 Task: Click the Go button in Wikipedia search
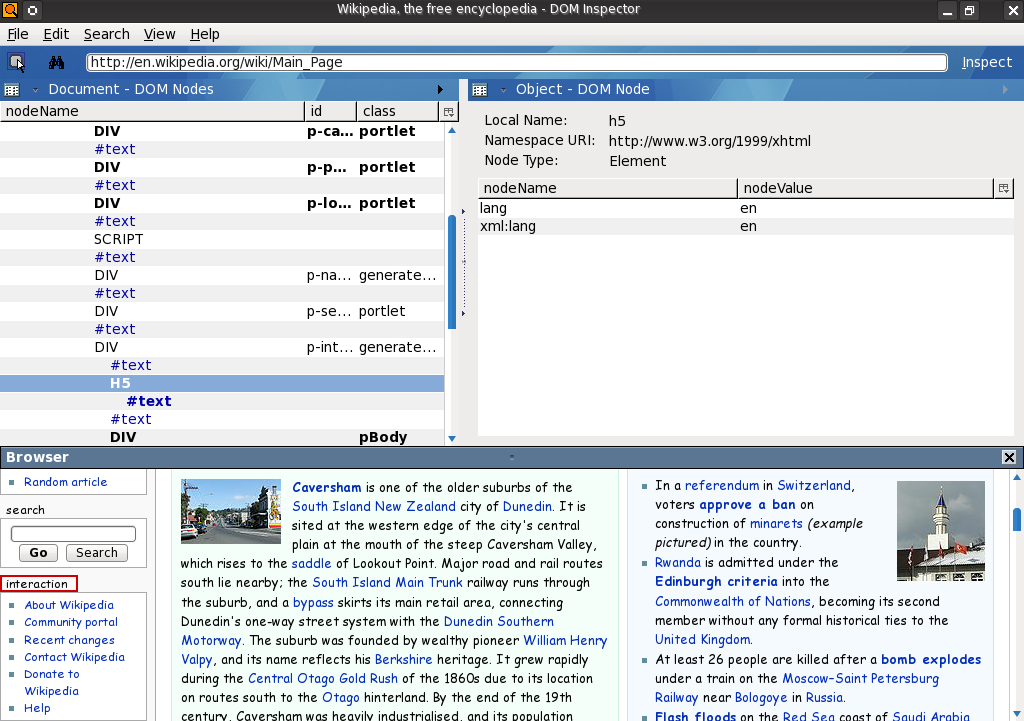click(39, 553)
